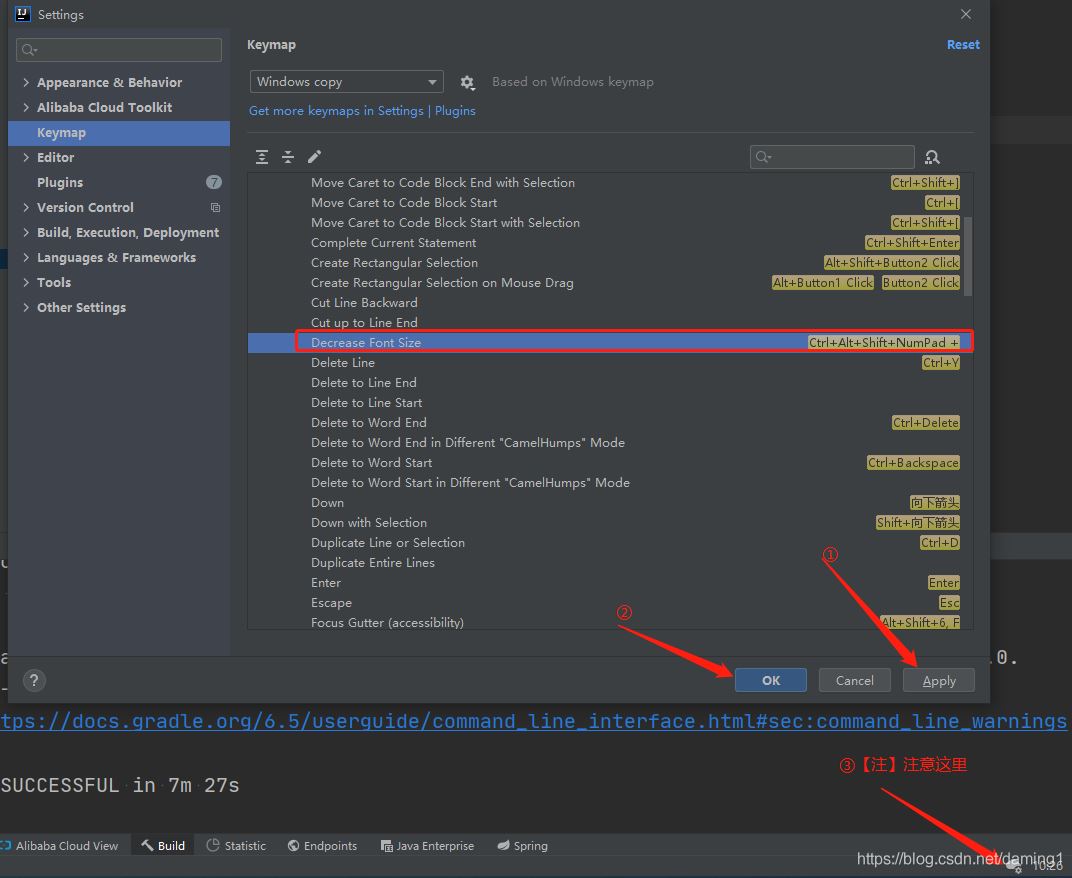Click the keymap list vertical scrollbar
The width and height of the screenshot is (1072, 878).
(967, 255)
